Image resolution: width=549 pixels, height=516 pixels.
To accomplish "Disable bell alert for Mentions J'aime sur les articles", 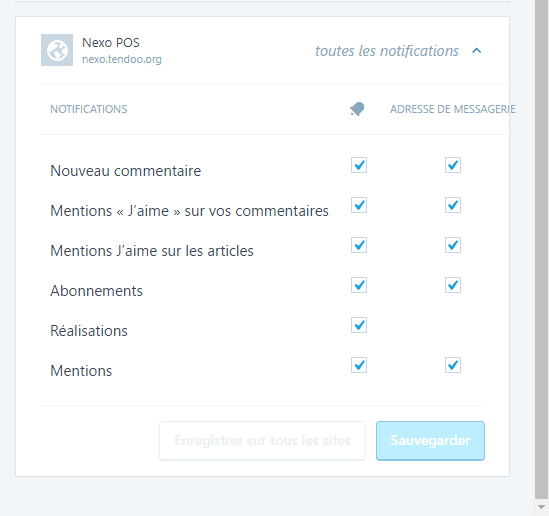I will (359, 245).
